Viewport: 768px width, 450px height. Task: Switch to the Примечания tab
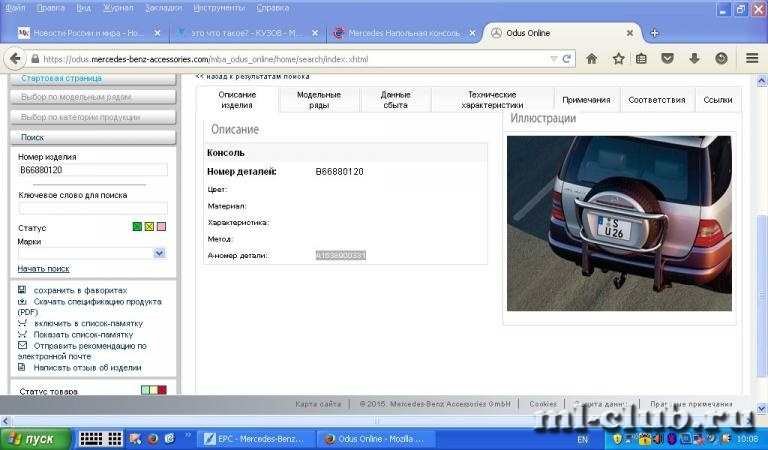[x=586, y=99]
